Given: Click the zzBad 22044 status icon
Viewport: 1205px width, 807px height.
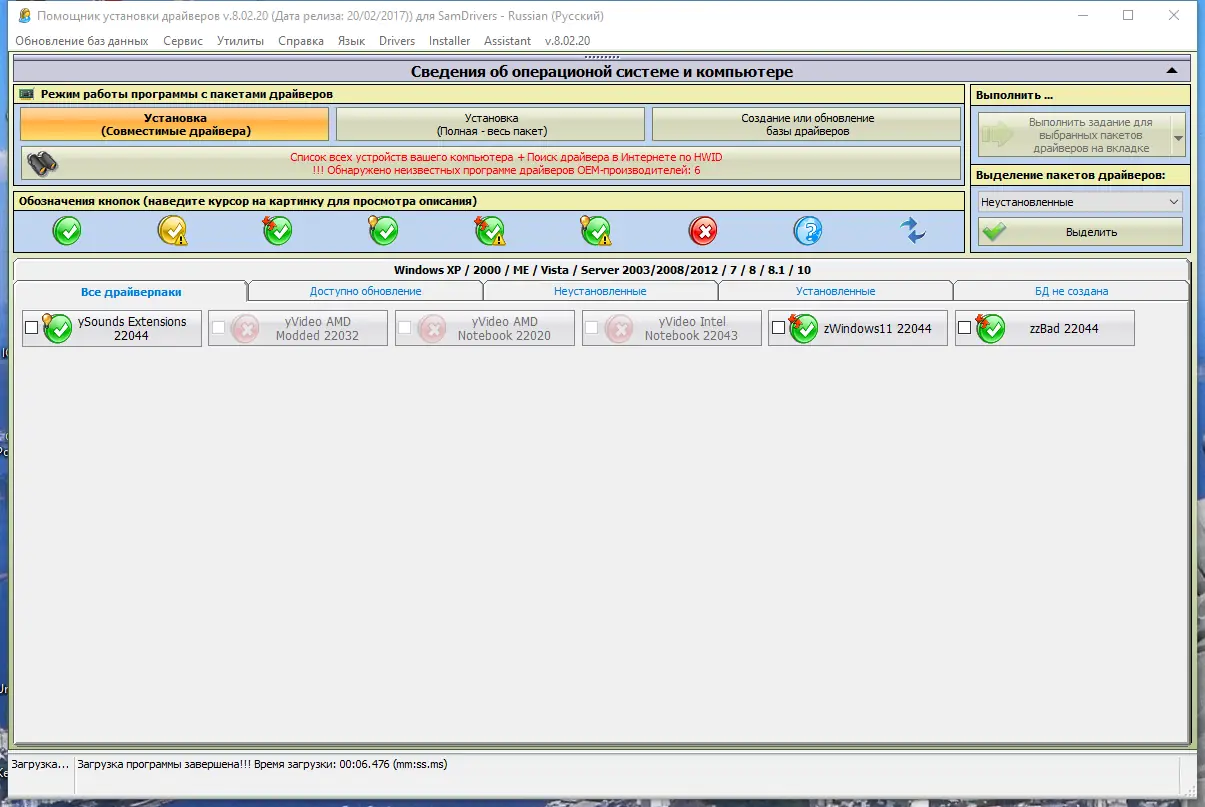Looking at the screenshot, I should pos(990,328).
